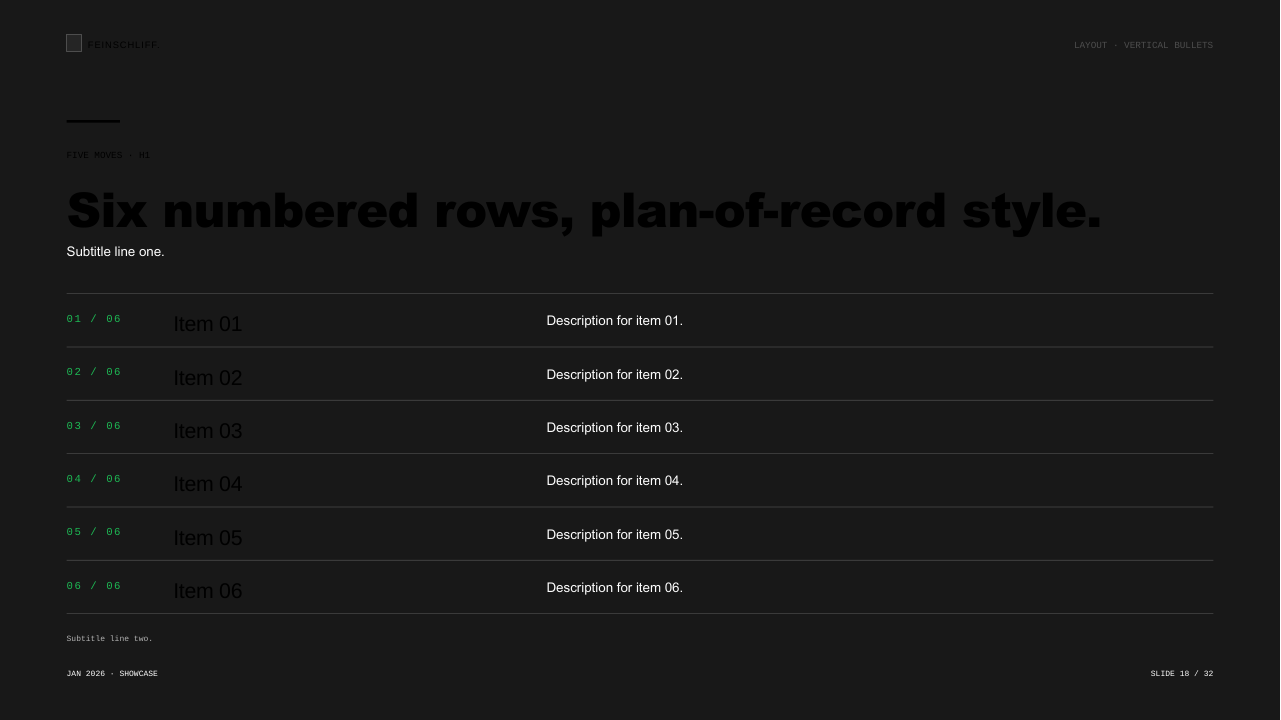This screenshot has height=720, width=1281.
Task: Click Description for item 05
Action: pyautogui.click(x=614, y=535)
